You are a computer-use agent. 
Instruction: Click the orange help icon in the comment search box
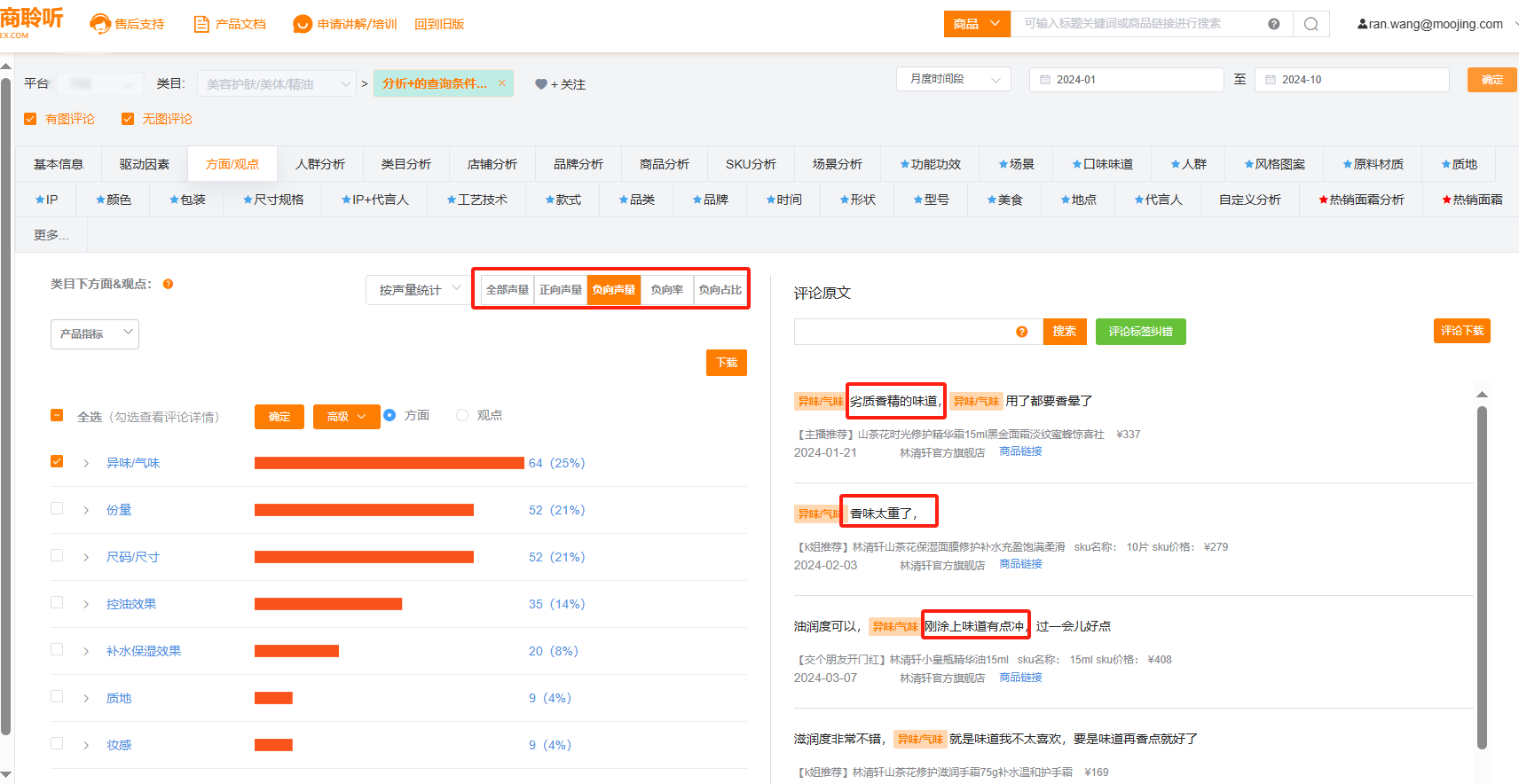[x=1022, y=332]
